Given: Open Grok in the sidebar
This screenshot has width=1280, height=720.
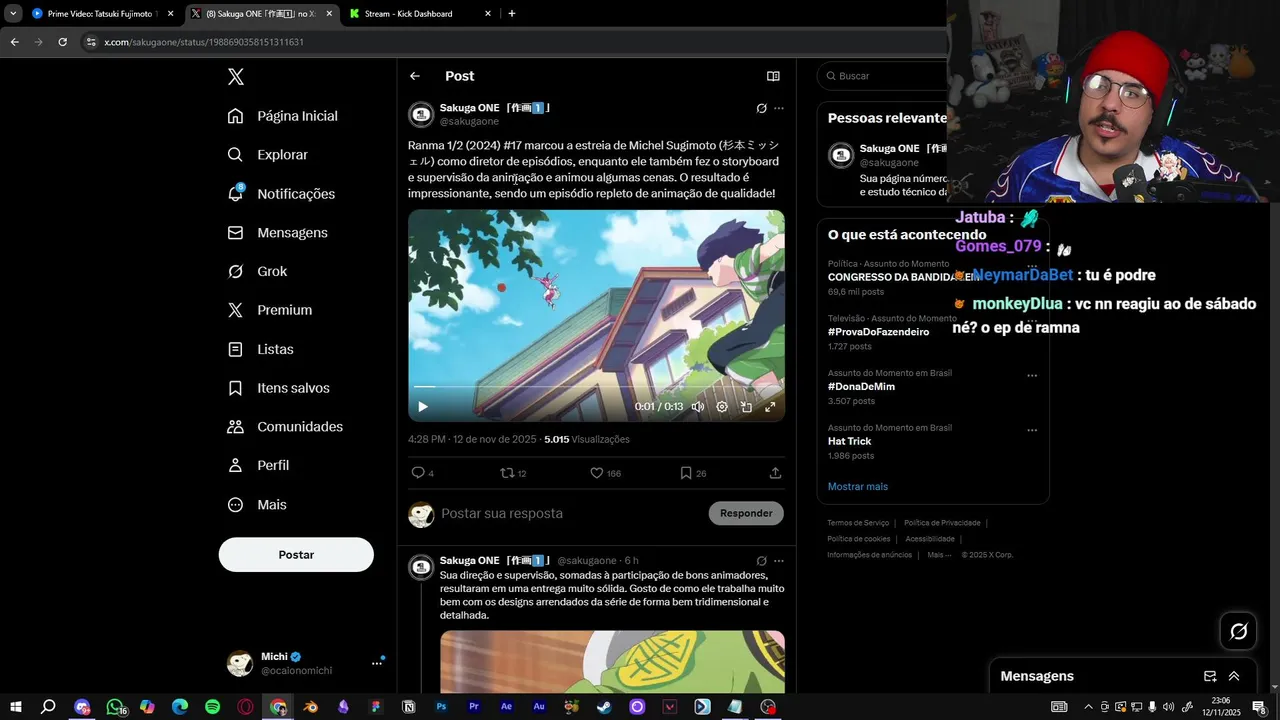Looking at the screenshot, I should [x=257, y=271].
